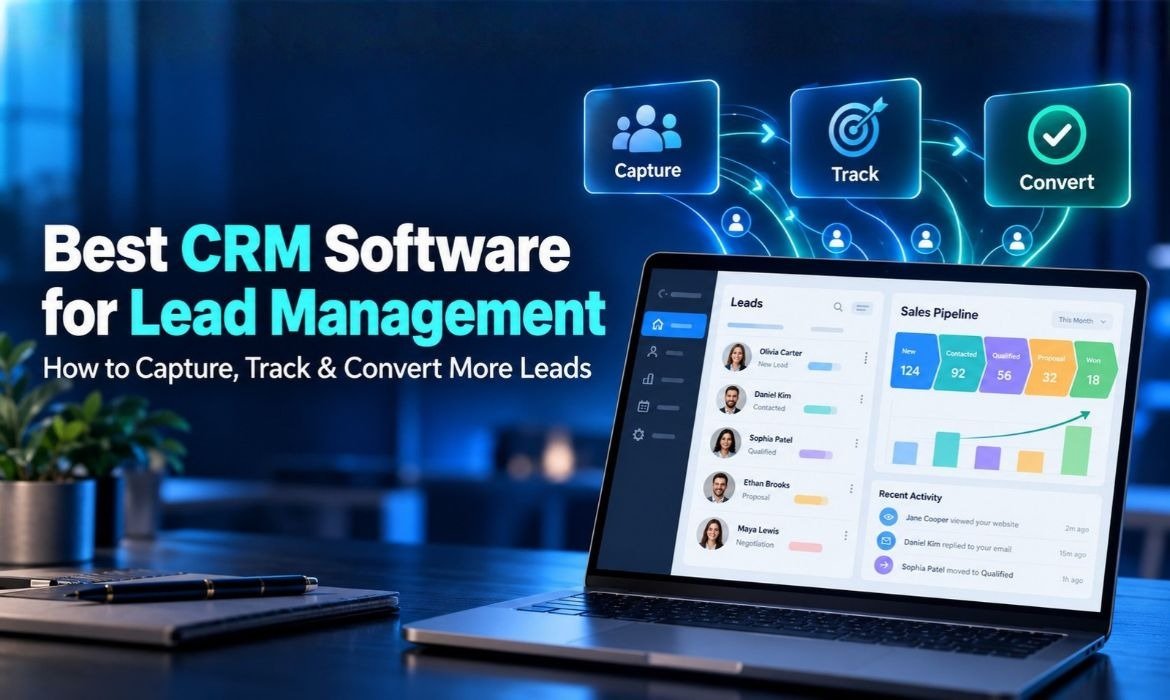Open the Daniel Kim lead name
The height and width of the screenshot is (700, 1170).
point(772,395)
